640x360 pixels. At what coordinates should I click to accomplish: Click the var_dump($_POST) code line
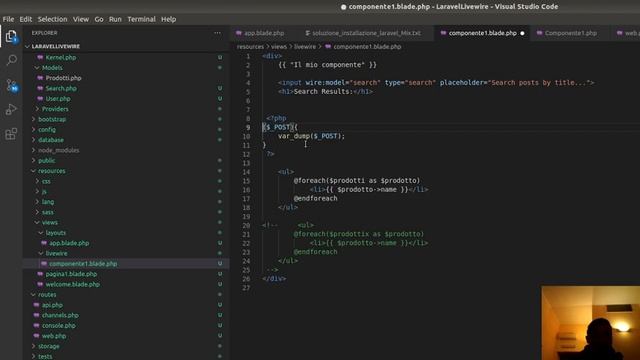coord(311,136)
